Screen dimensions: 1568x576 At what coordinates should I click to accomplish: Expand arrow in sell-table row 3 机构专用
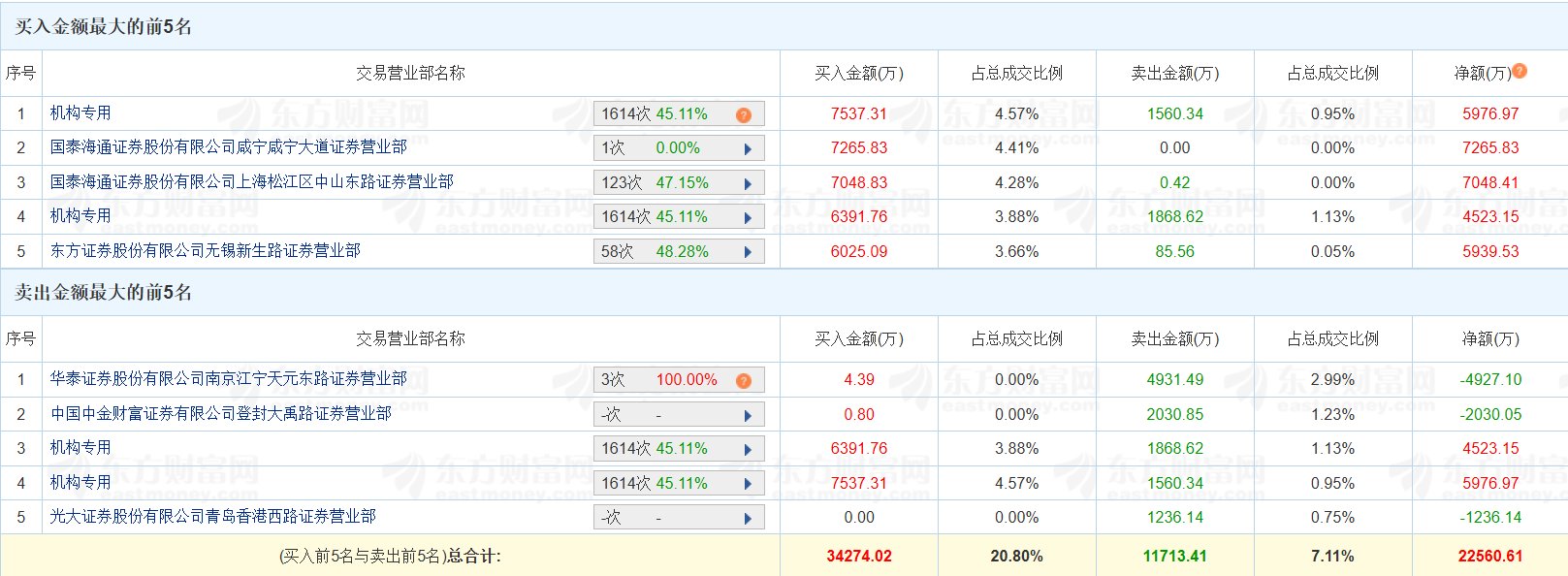coord(748,450)
